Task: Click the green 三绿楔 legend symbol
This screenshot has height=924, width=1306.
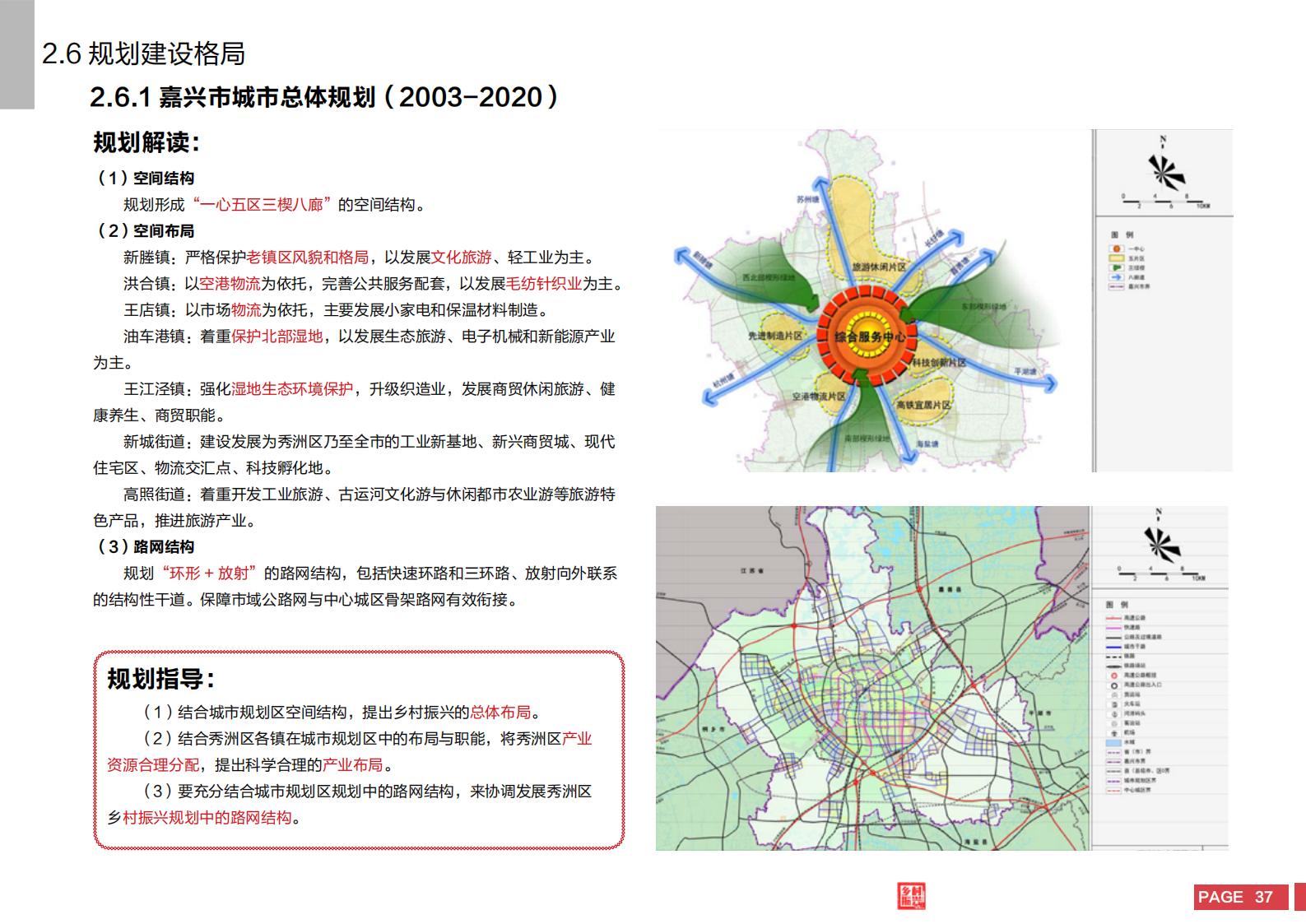Action: 1117,267
